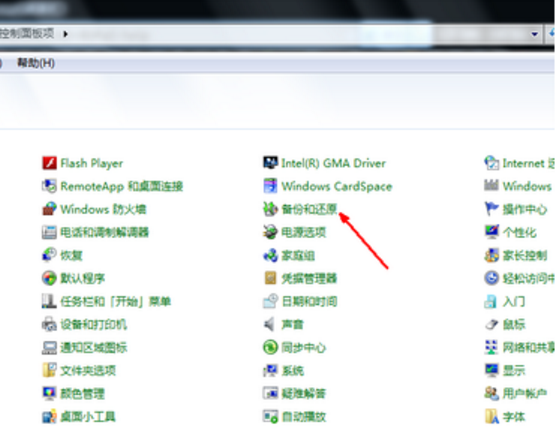Open the 系统 text link
The height and width of the screenshot is (436, 557).
point(293,370)
